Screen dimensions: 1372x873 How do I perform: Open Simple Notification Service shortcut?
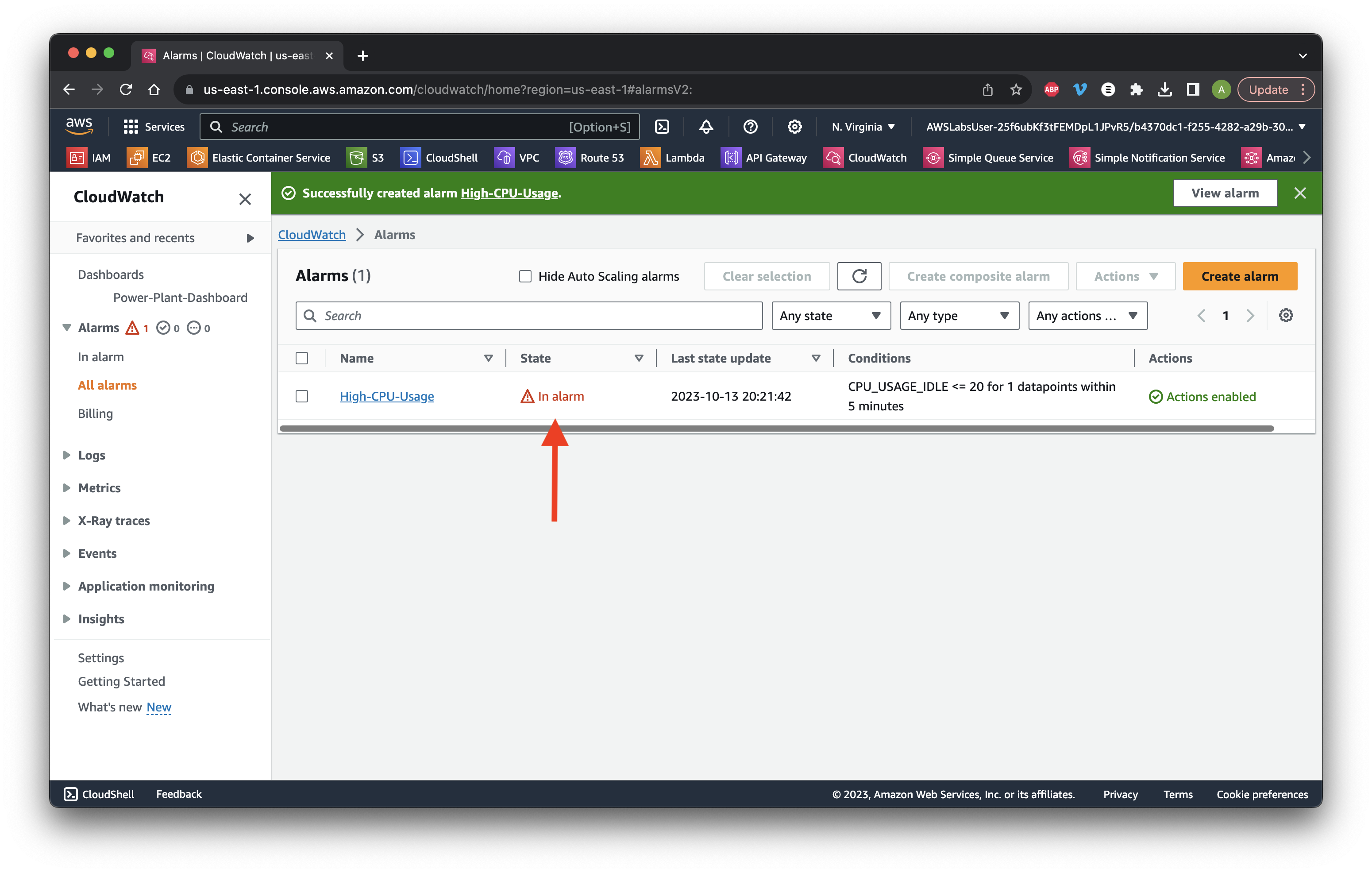click(1148, 158)
